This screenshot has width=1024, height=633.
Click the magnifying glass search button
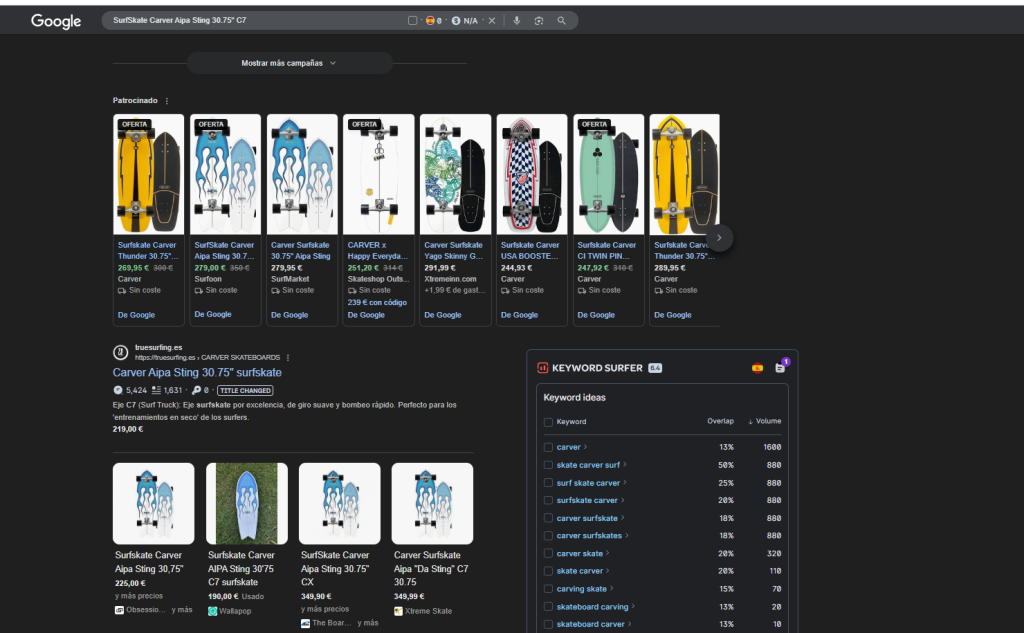pyautogui.click(x=562, y=20)
